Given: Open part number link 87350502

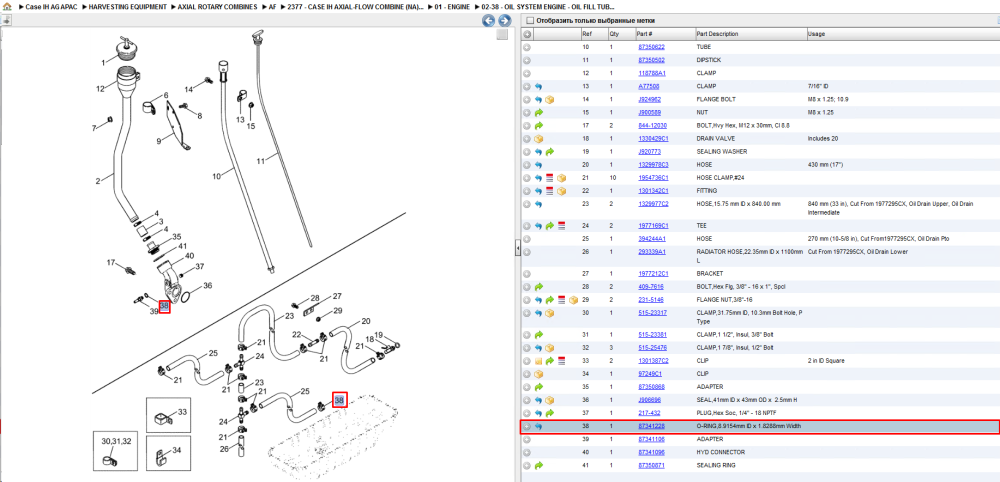Looking at the screenshot, I should [651, 60].
